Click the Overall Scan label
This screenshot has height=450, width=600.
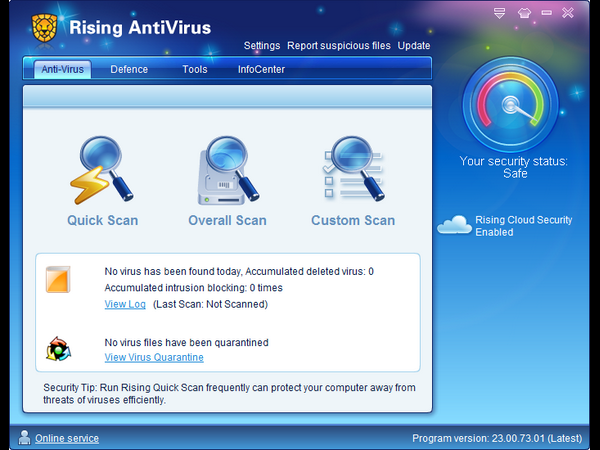pyautogui.click(x=227, y=220)
